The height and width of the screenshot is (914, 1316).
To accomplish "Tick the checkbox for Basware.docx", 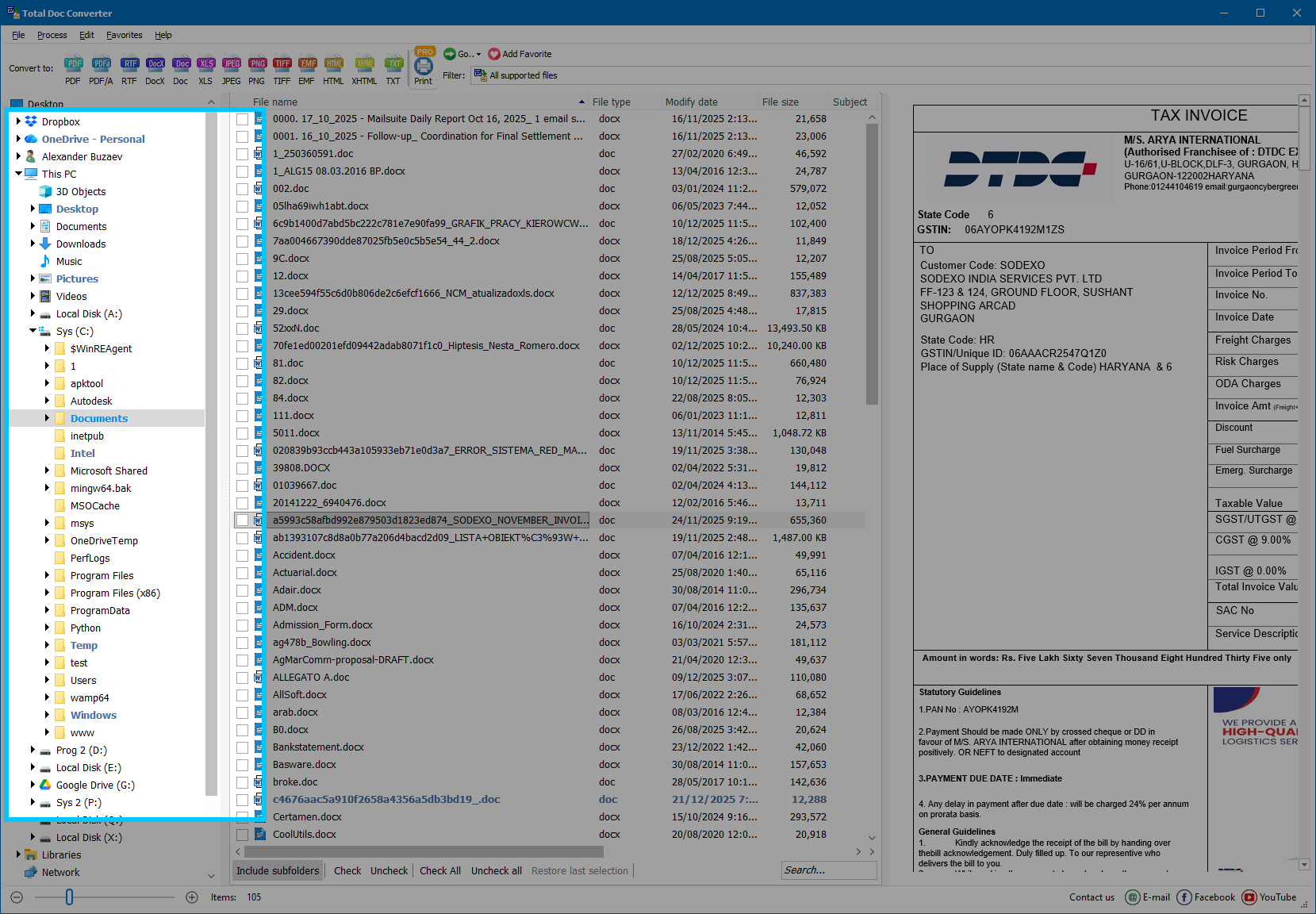I will coord(242,764).
